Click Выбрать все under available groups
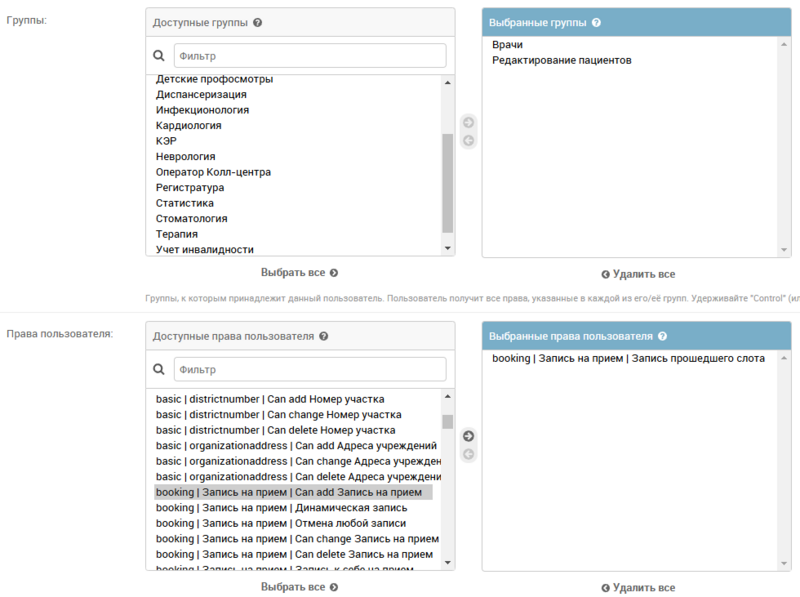Image resolution: width=800 pixels, height=597 pixels. [x=299, y=272]
